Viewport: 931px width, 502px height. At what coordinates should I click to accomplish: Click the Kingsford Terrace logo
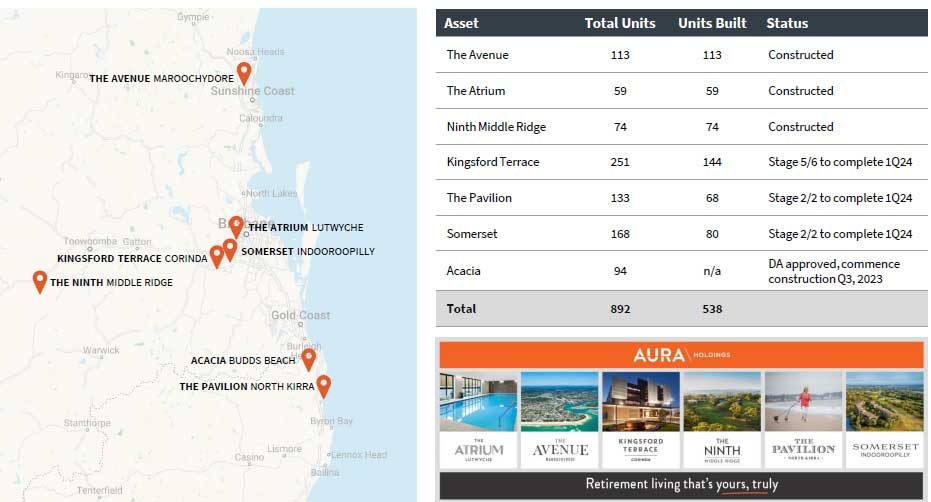(x=641, y=450)
